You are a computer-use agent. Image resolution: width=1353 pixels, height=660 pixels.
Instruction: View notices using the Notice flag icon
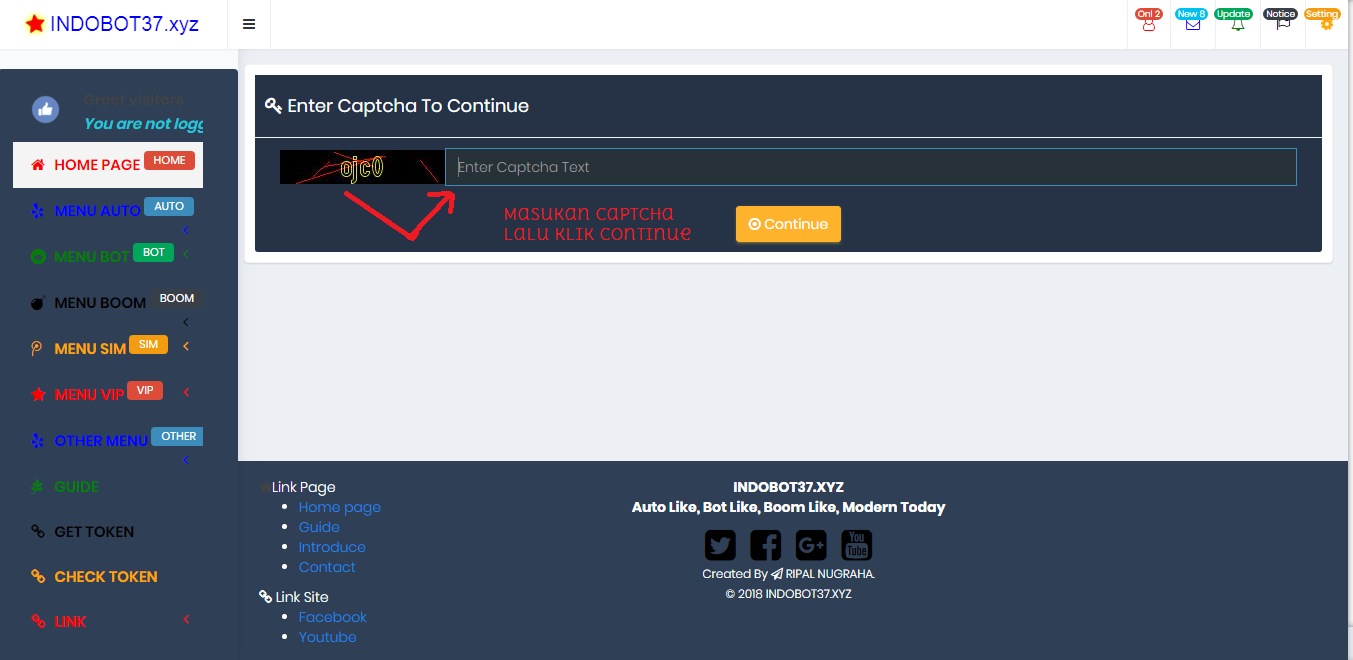point(1282,24)
